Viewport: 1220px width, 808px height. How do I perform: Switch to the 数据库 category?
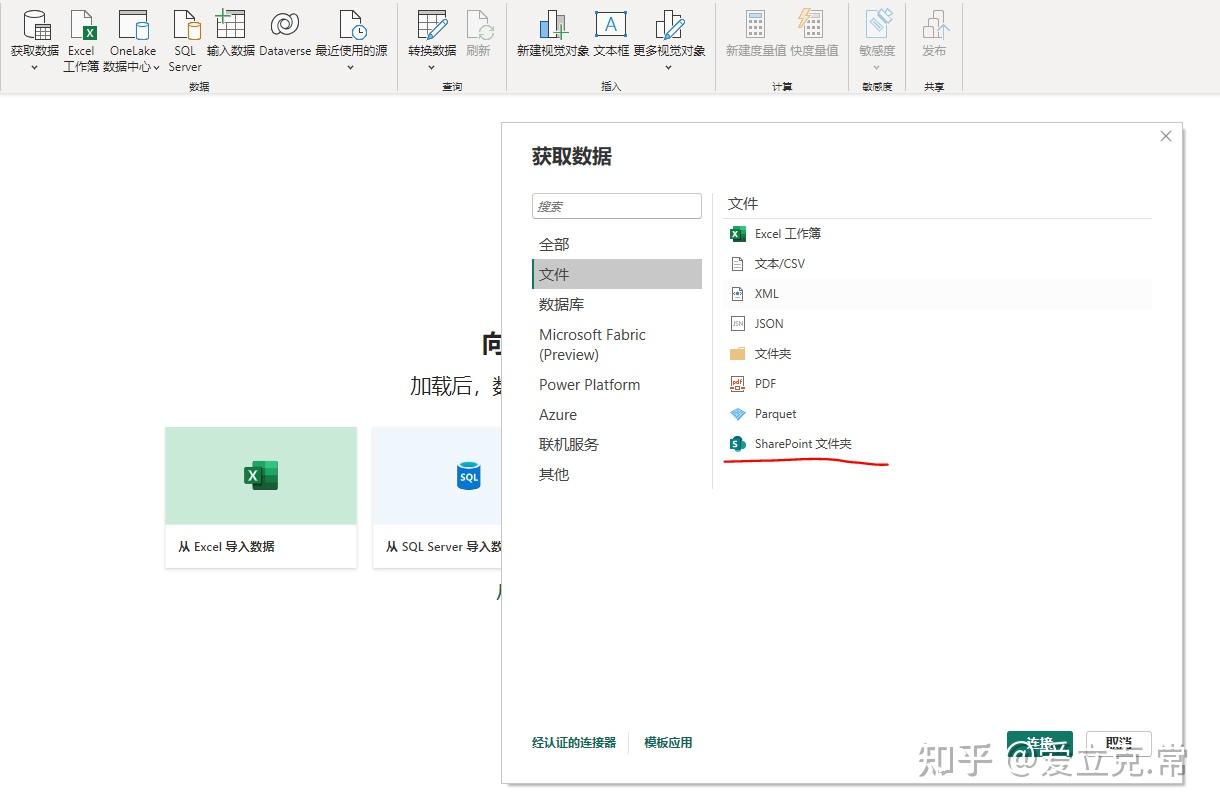point(561,304)
